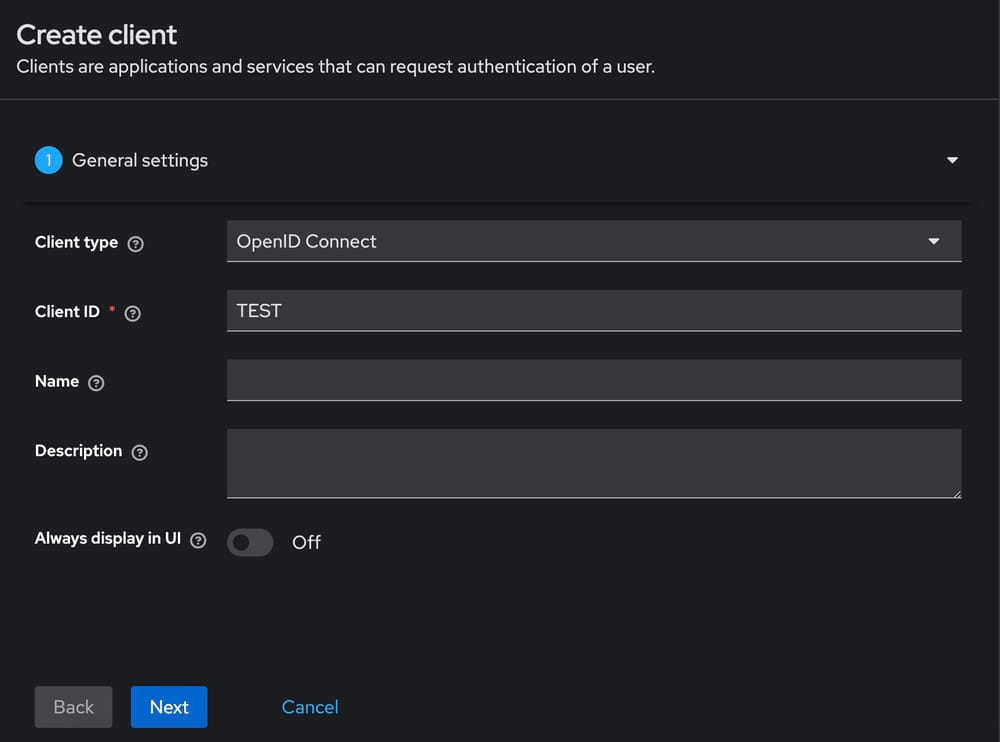Click the Create client page heading

coord(96,34)
